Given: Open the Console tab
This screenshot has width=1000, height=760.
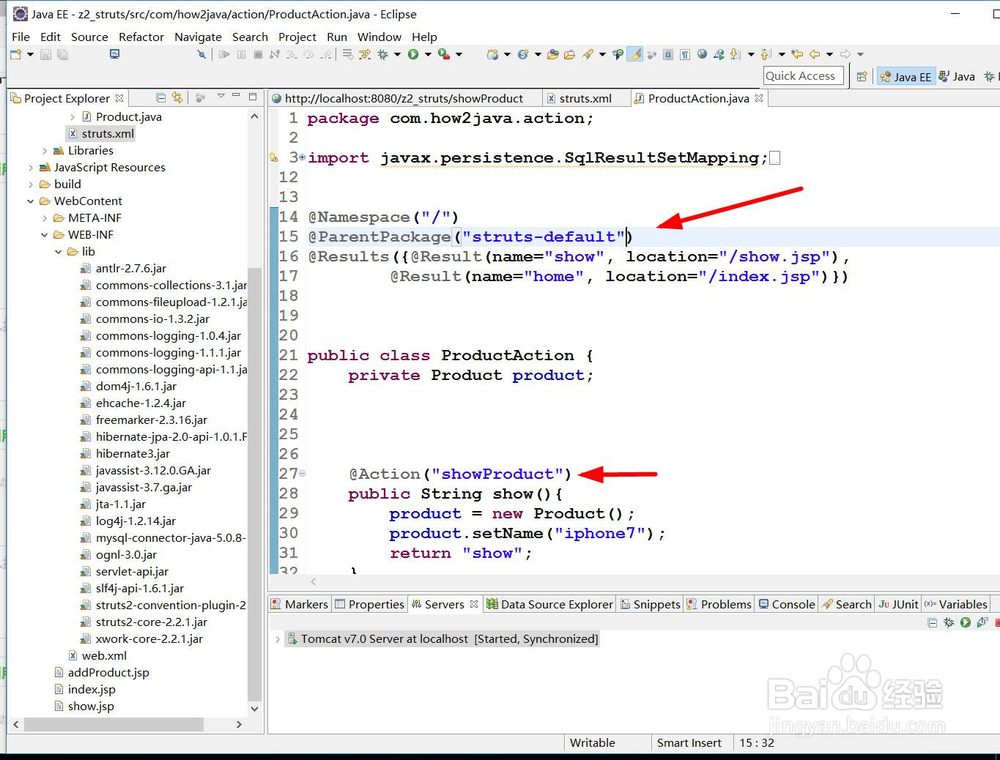Looking at the screenshot, I should coord(786,604).
